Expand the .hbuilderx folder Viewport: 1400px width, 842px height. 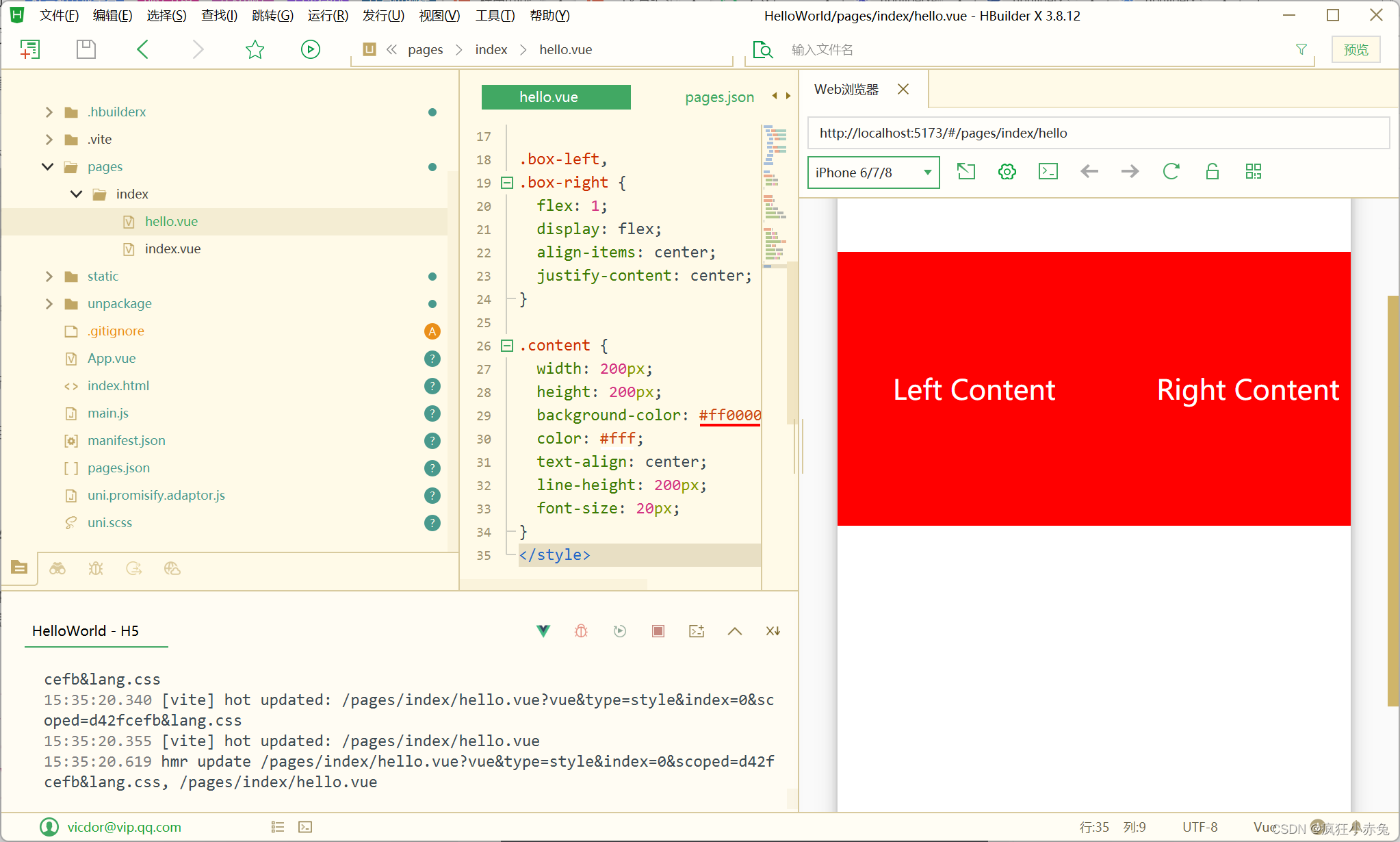pyautogui.click(x=49, y=112)
